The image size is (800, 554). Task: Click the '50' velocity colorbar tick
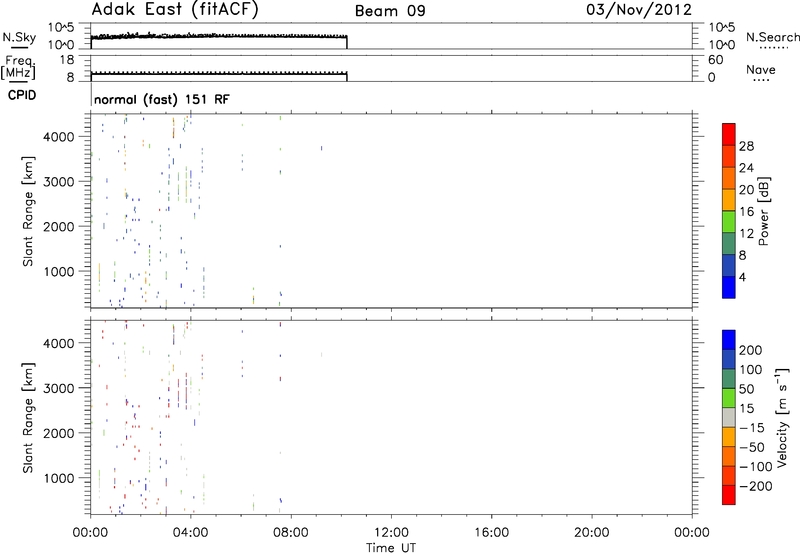click(x=746, y=389)
